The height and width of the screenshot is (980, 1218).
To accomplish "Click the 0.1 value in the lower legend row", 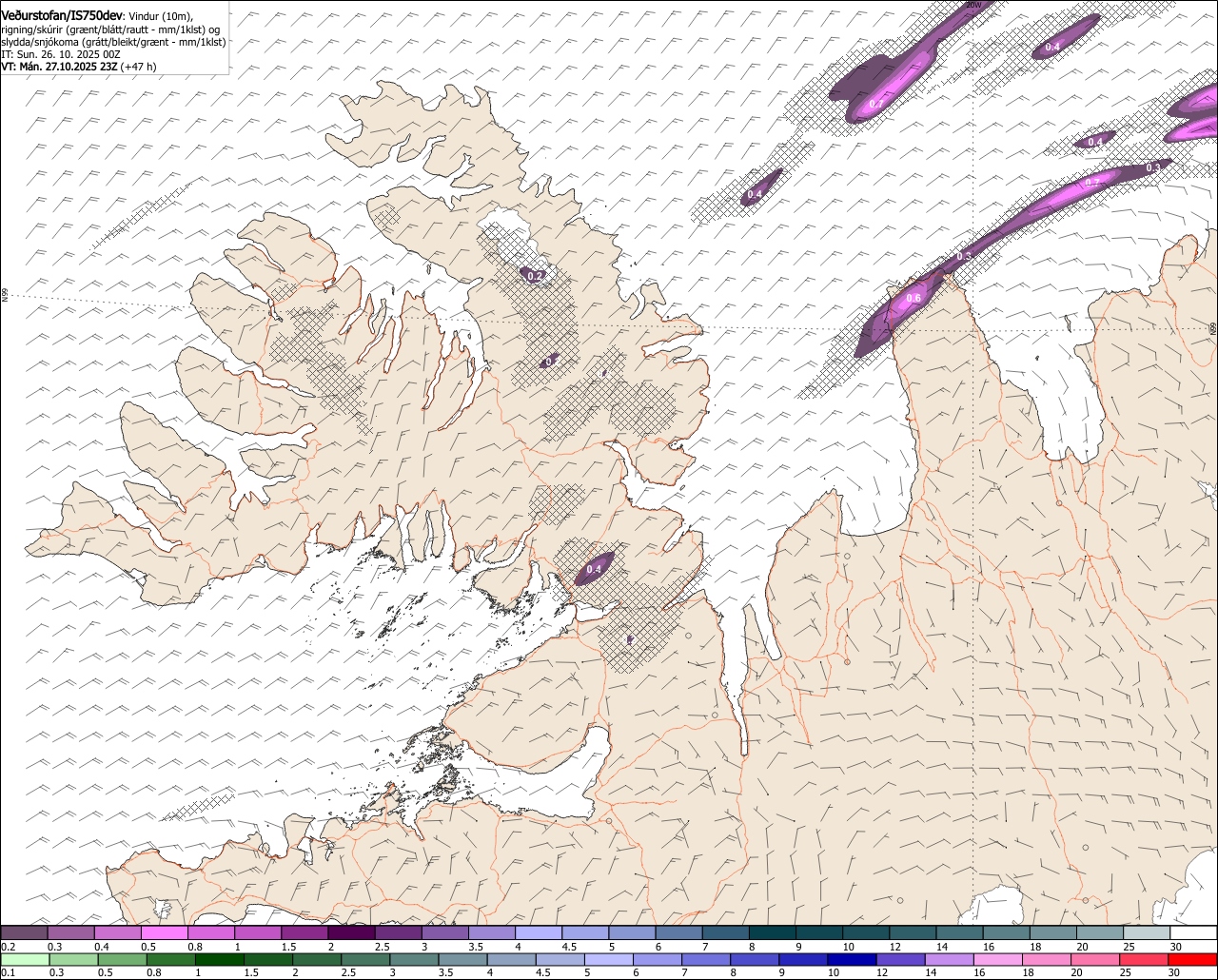I will click(8, 971).
